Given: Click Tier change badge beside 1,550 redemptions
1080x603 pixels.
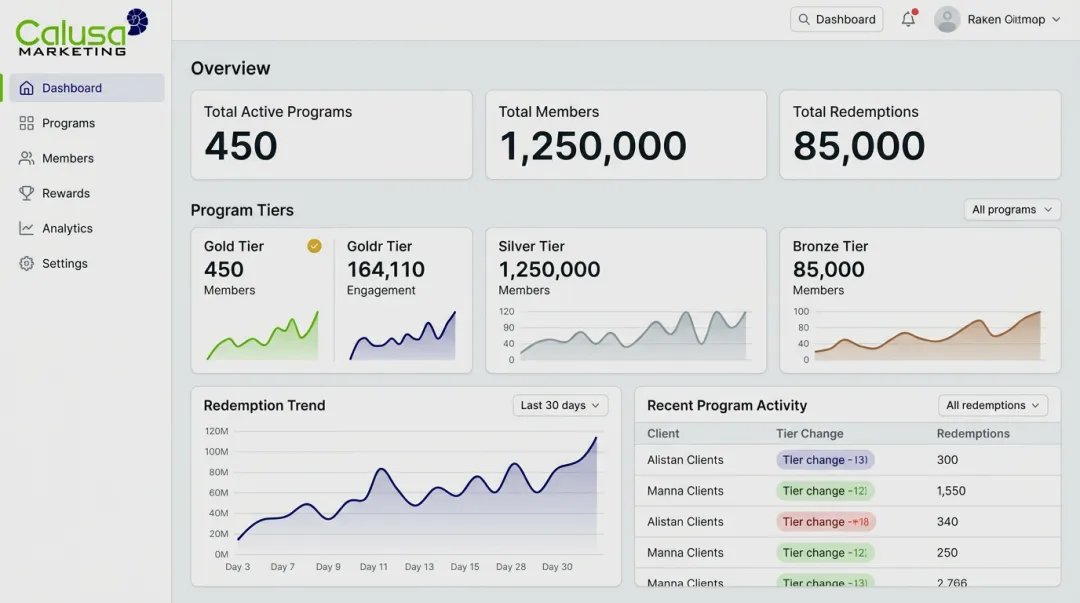Looking at the screenshot, I should [x=825, y=491].
